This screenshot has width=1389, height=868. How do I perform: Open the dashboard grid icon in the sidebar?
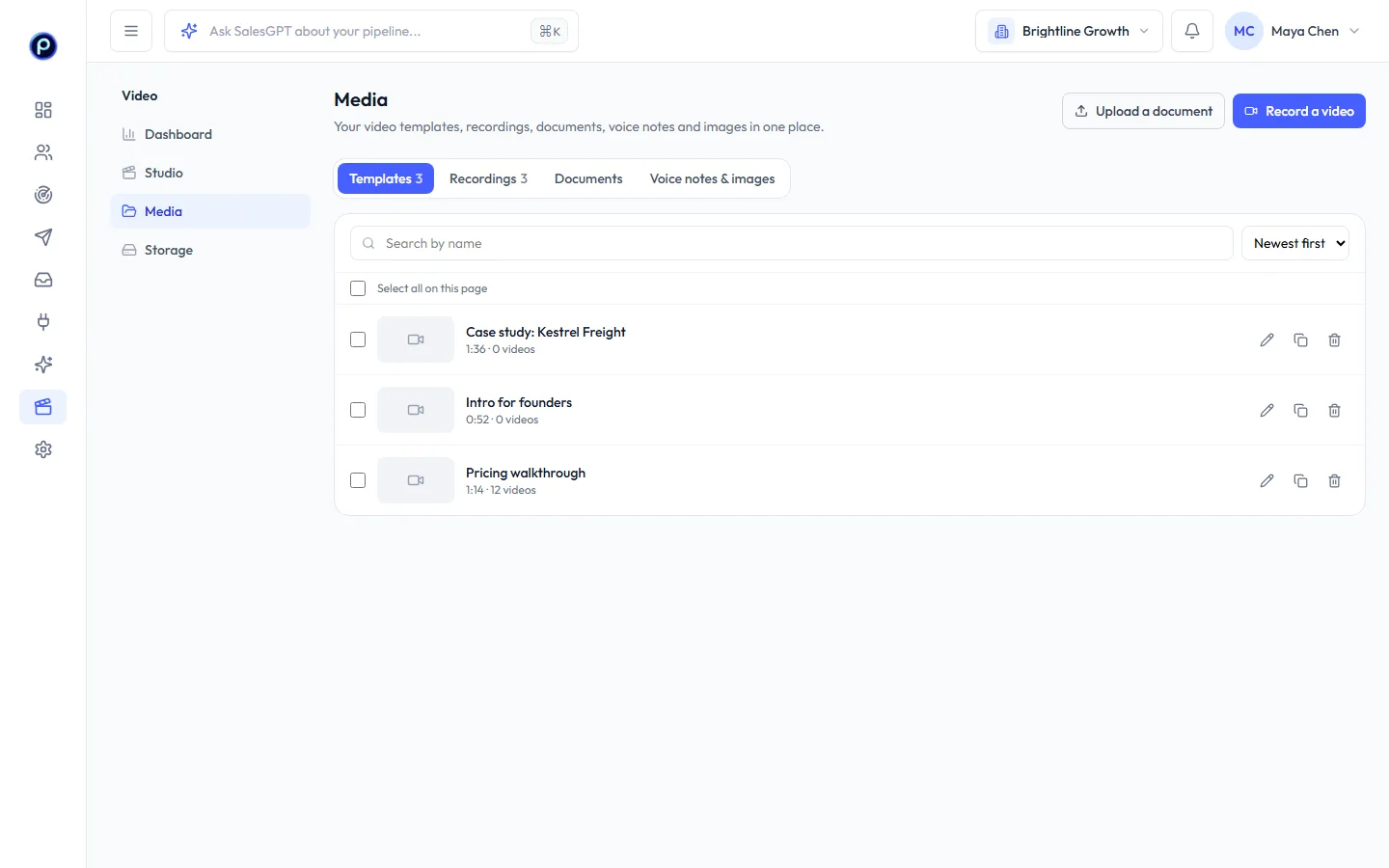click(43, 110)
